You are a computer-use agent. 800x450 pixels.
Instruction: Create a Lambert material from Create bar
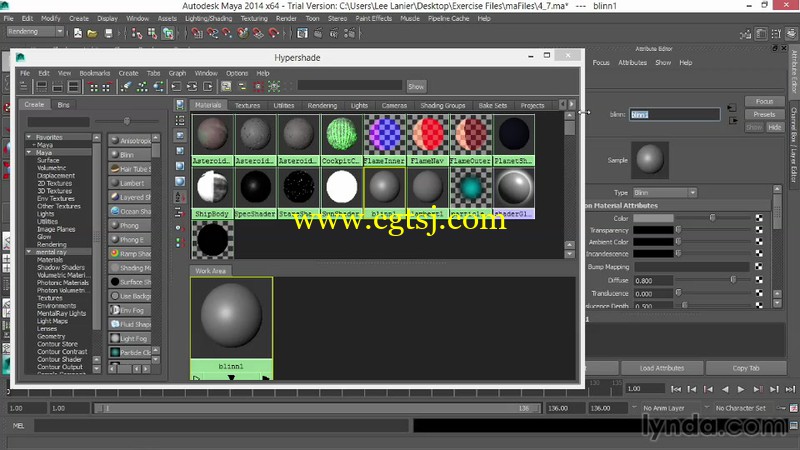tap(130, 183)
